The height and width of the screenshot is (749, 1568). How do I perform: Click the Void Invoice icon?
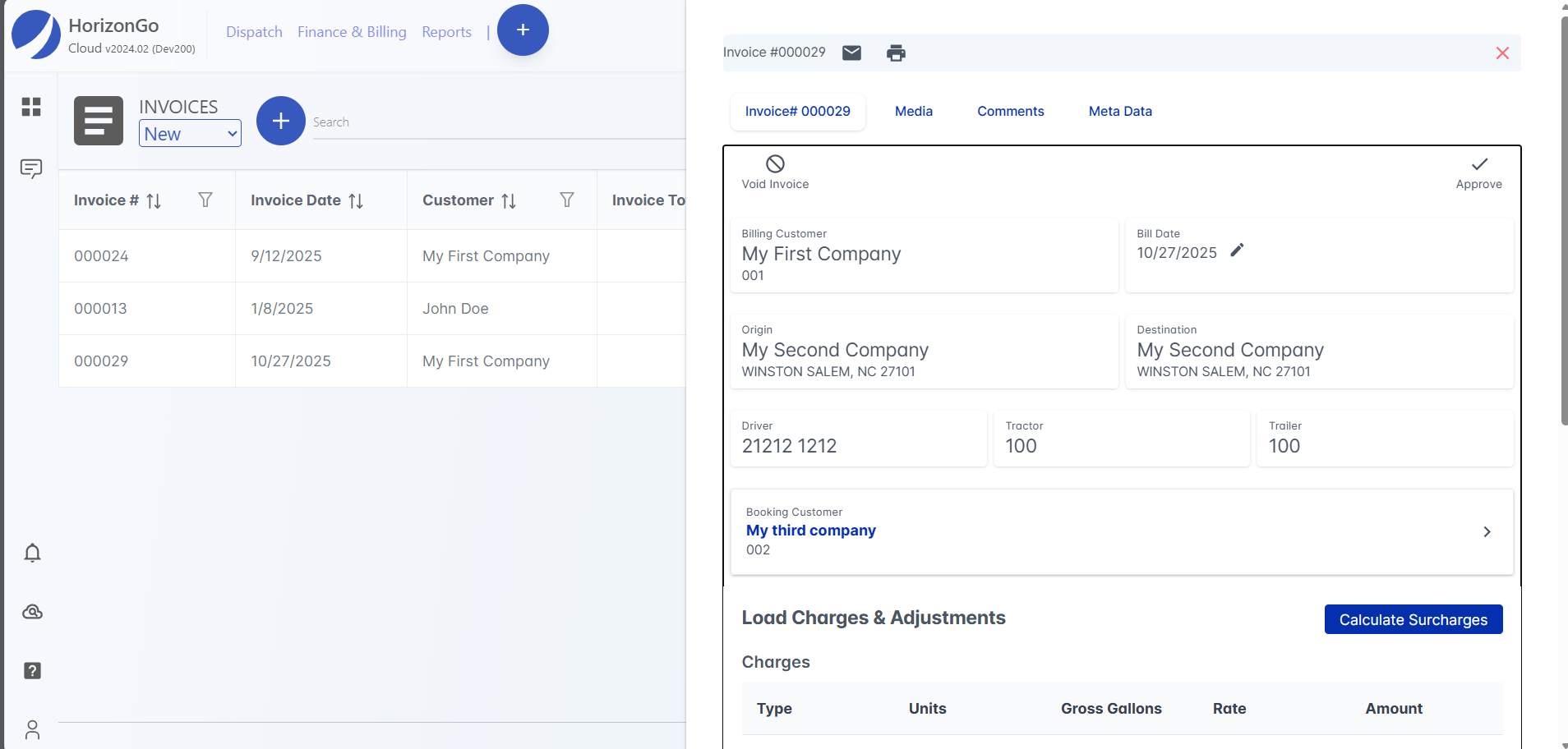click(774, 164)
